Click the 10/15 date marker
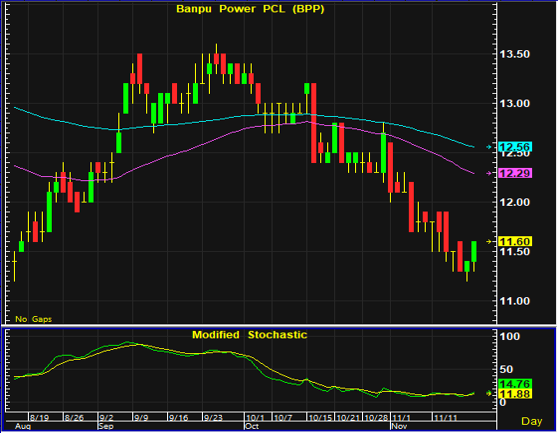The height and width of the screenshot is (433, 558). coord(320,417)
